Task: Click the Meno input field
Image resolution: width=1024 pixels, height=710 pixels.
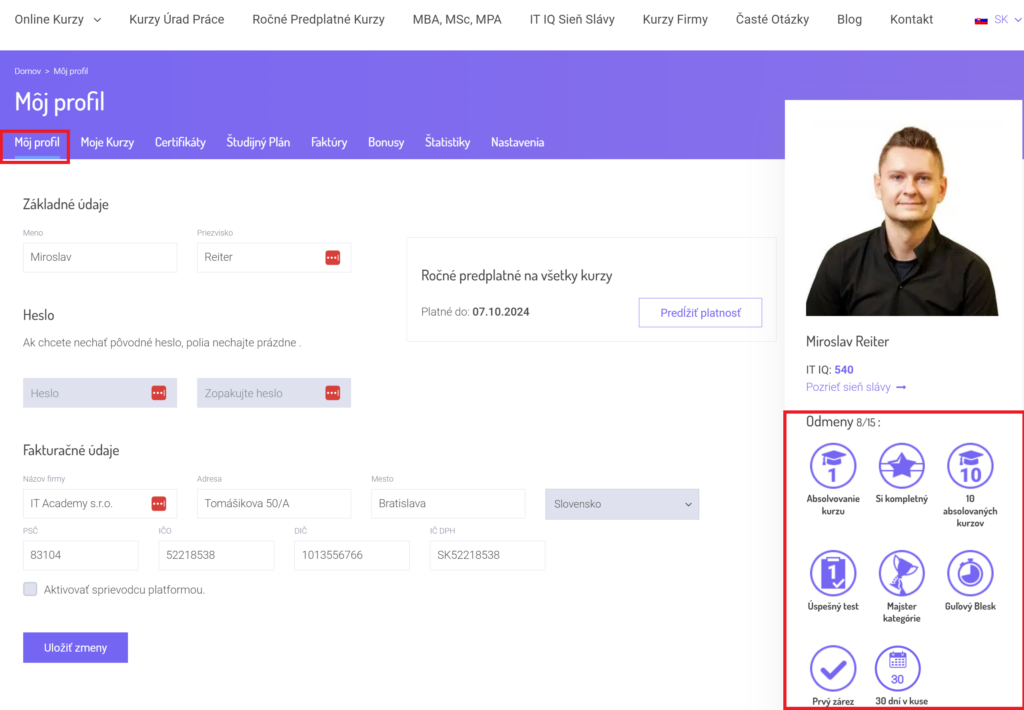Action: coord(99,257)
